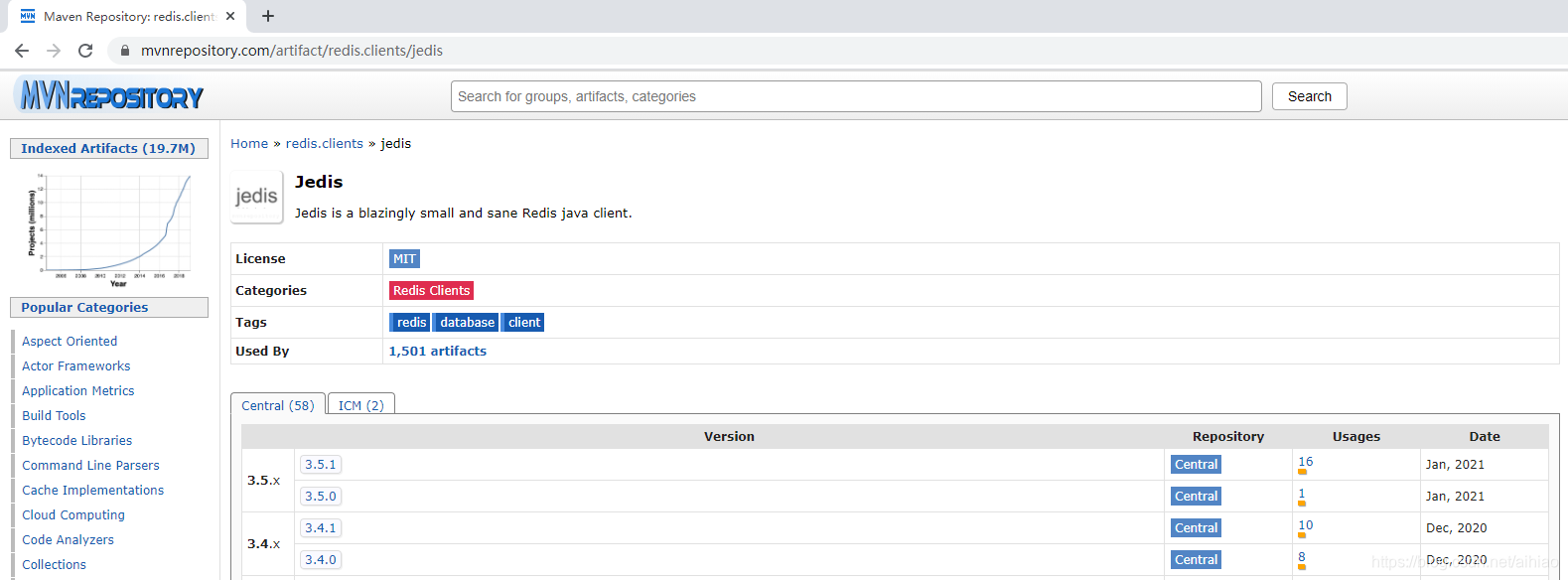Click the padlock site info icon
The height and width of the screenshot is (580, 1568).
[x=125, y=51]
